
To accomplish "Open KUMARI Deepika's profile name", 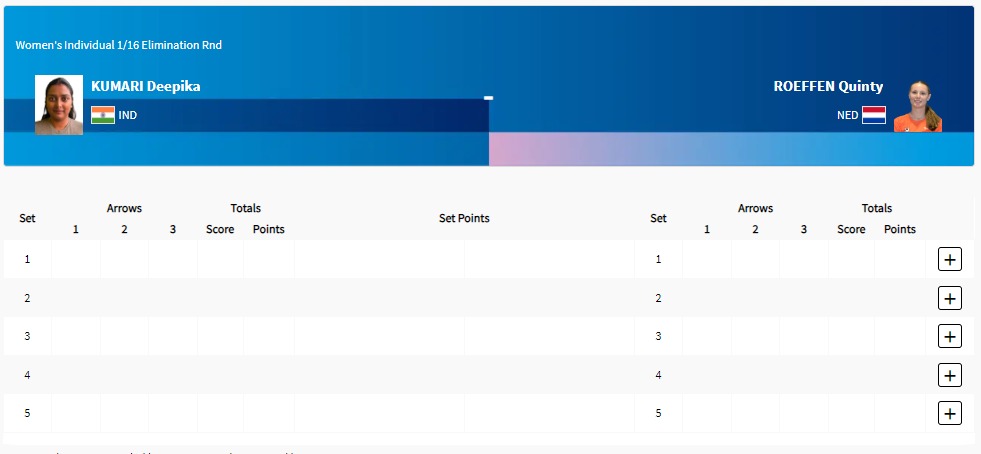I will point(146,86).
